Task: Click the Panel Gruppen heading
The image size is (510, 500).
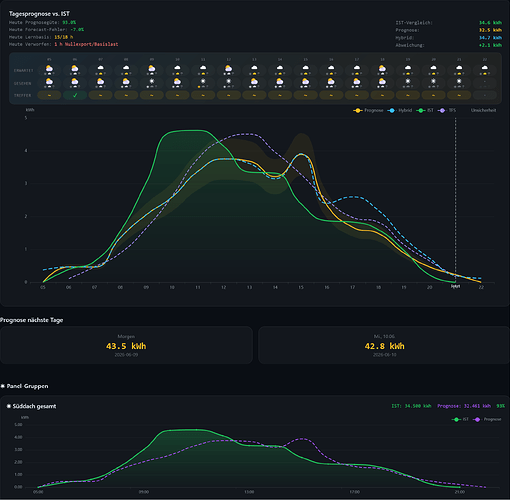Action: tap(27, 386)
